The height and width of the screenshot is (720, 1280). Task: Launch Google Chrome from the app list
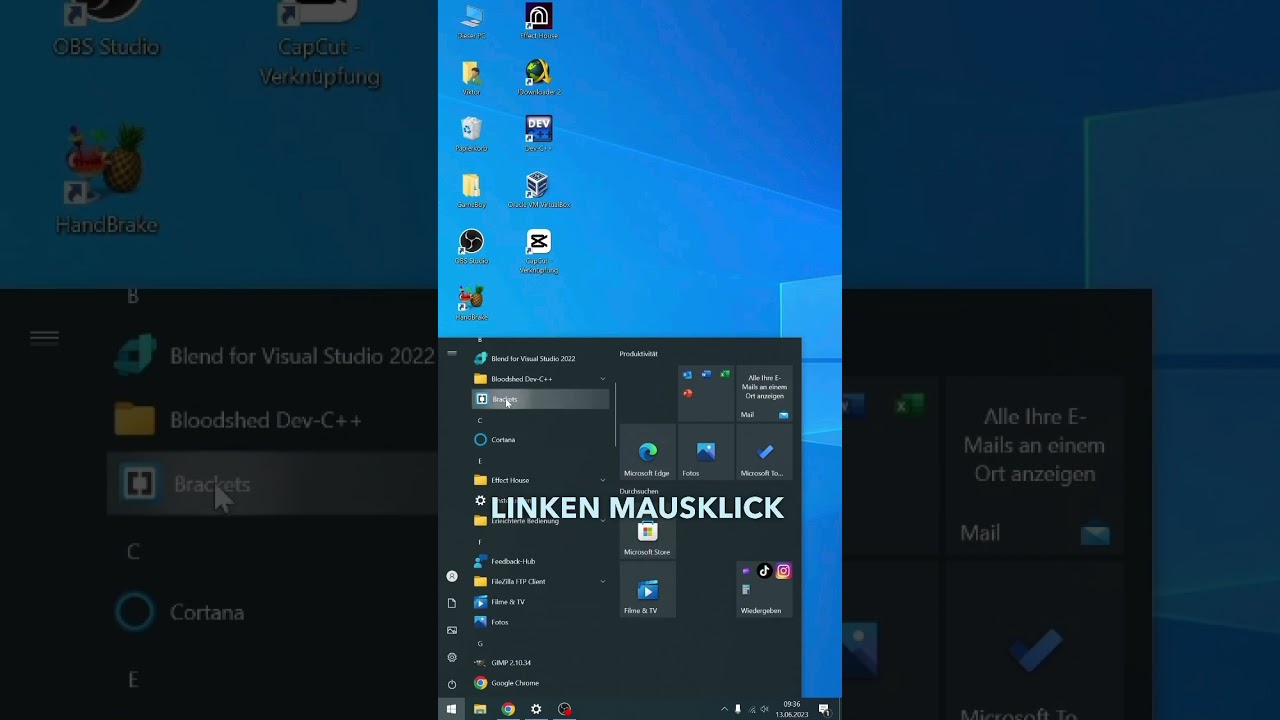coord(540,683)
